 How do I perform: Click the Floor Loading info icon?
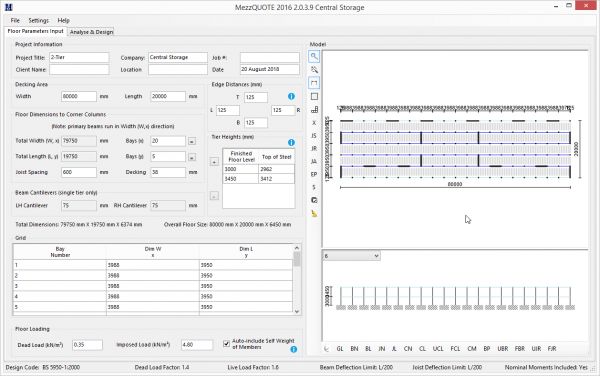pyautogui.click(x=293, y=349)
